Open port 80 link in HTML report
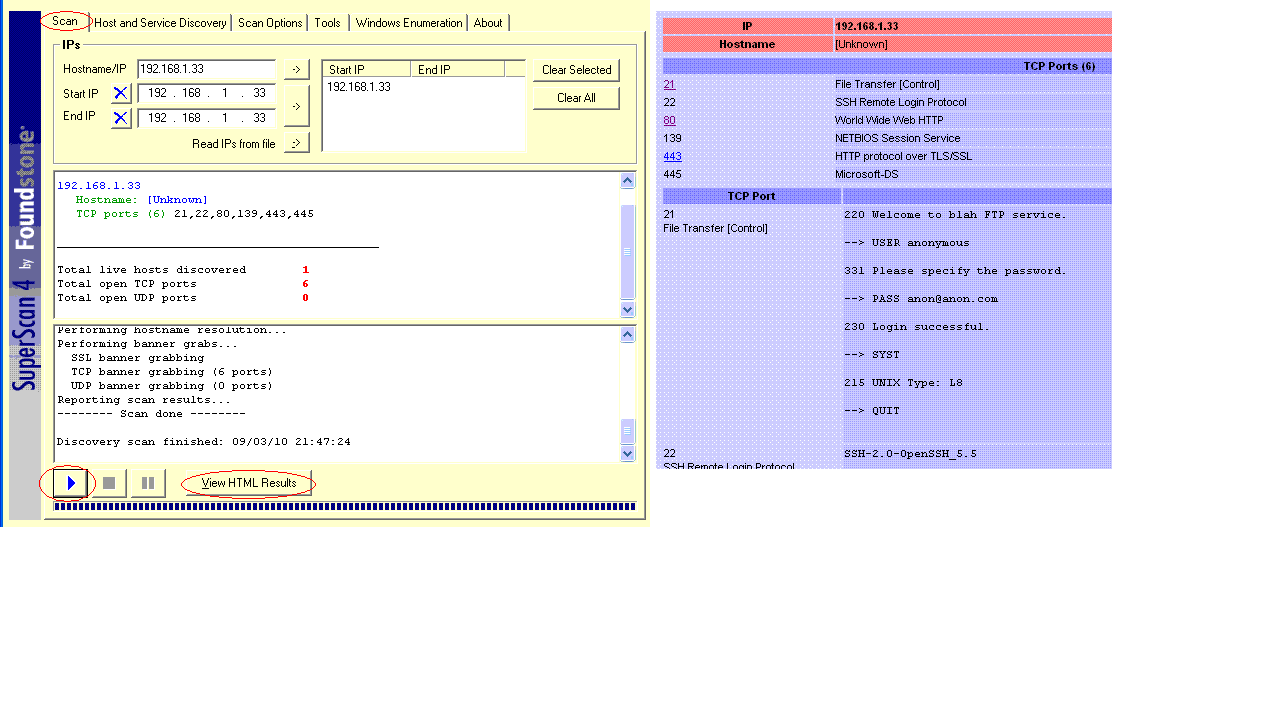This screenshot has width=1280, height=720. (669, 120)
